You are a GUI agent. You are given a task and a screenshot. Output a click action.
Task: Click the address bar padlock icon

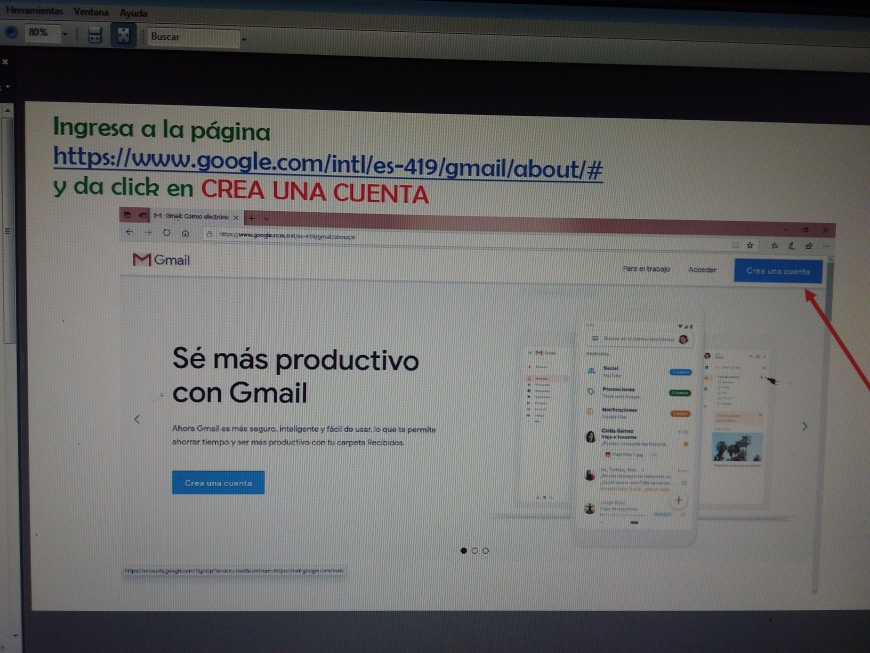tap(209, 235)
